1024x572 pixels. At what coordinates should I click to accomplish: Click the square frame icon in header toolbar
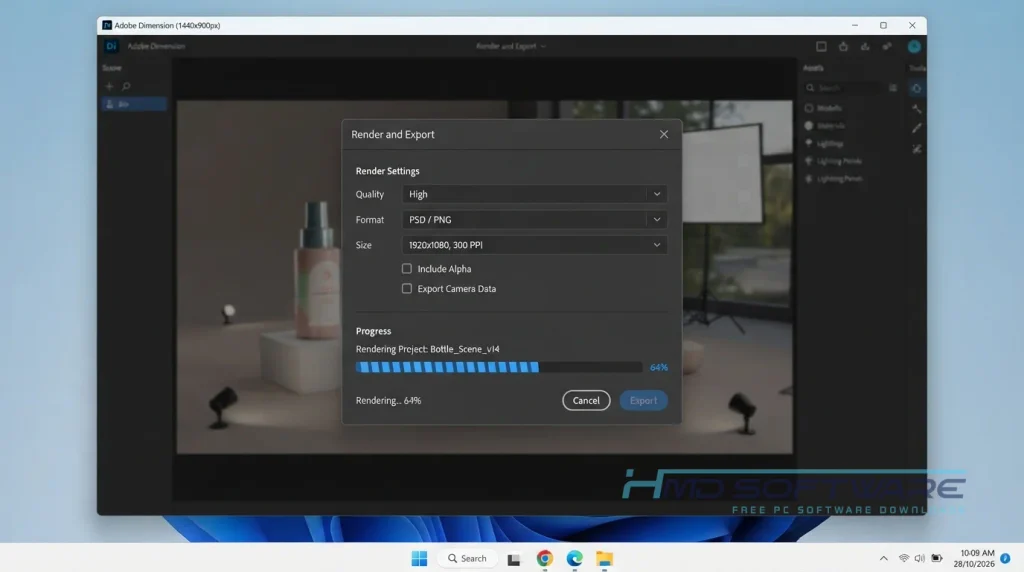821,46
